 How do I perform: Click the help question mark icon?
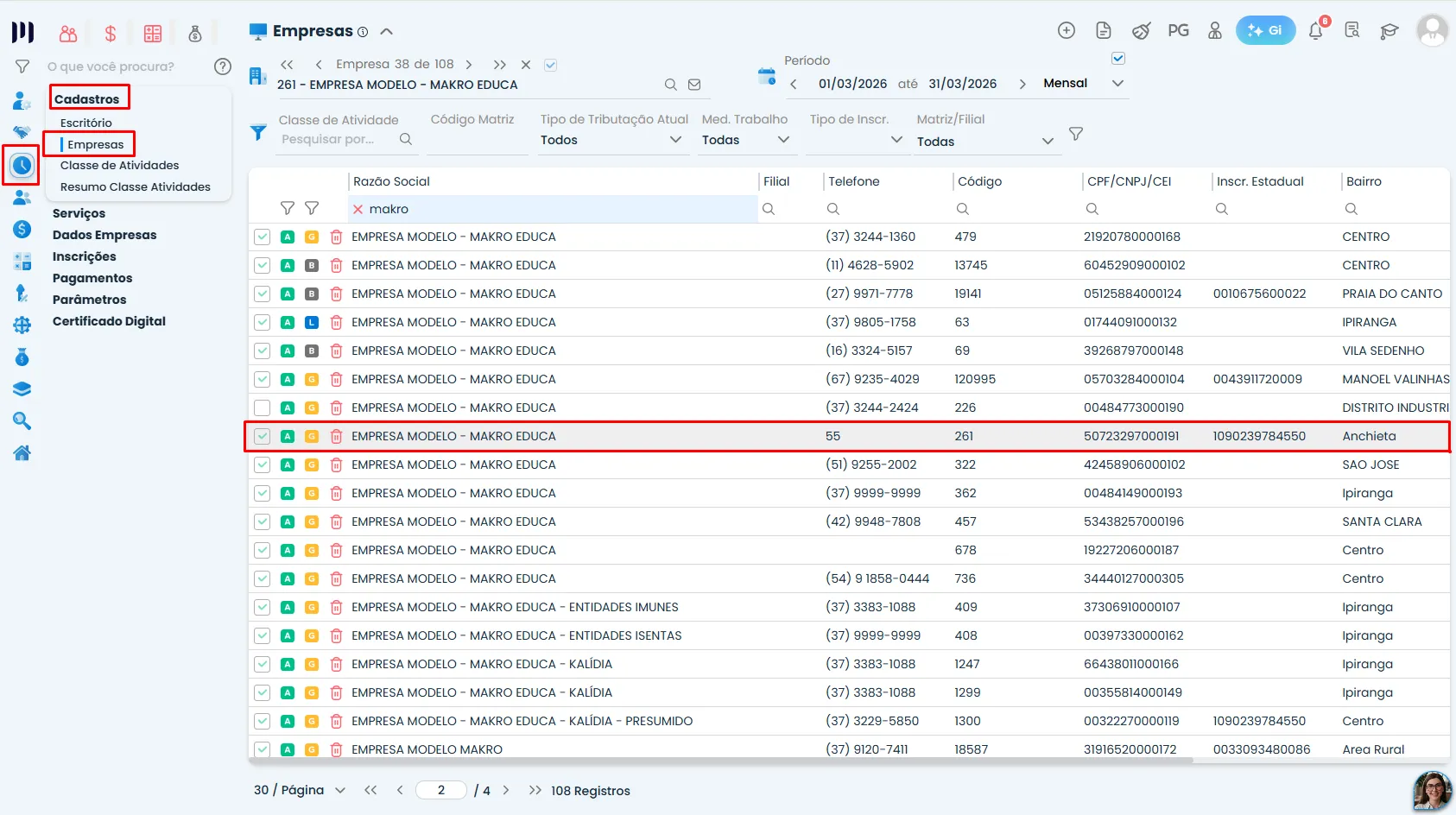223,66
